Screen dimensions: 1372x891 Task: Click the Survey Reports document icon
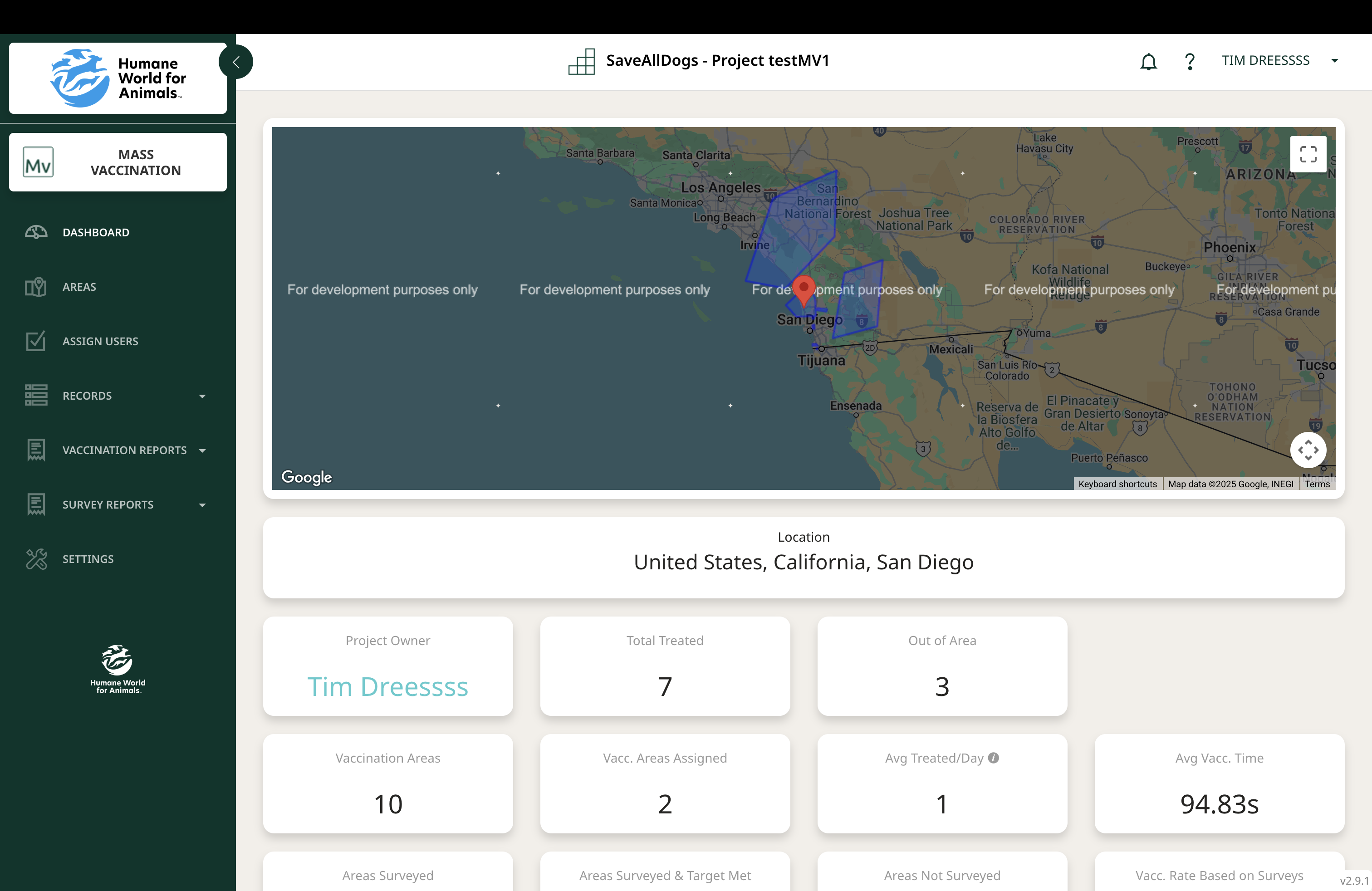point(36,504)
